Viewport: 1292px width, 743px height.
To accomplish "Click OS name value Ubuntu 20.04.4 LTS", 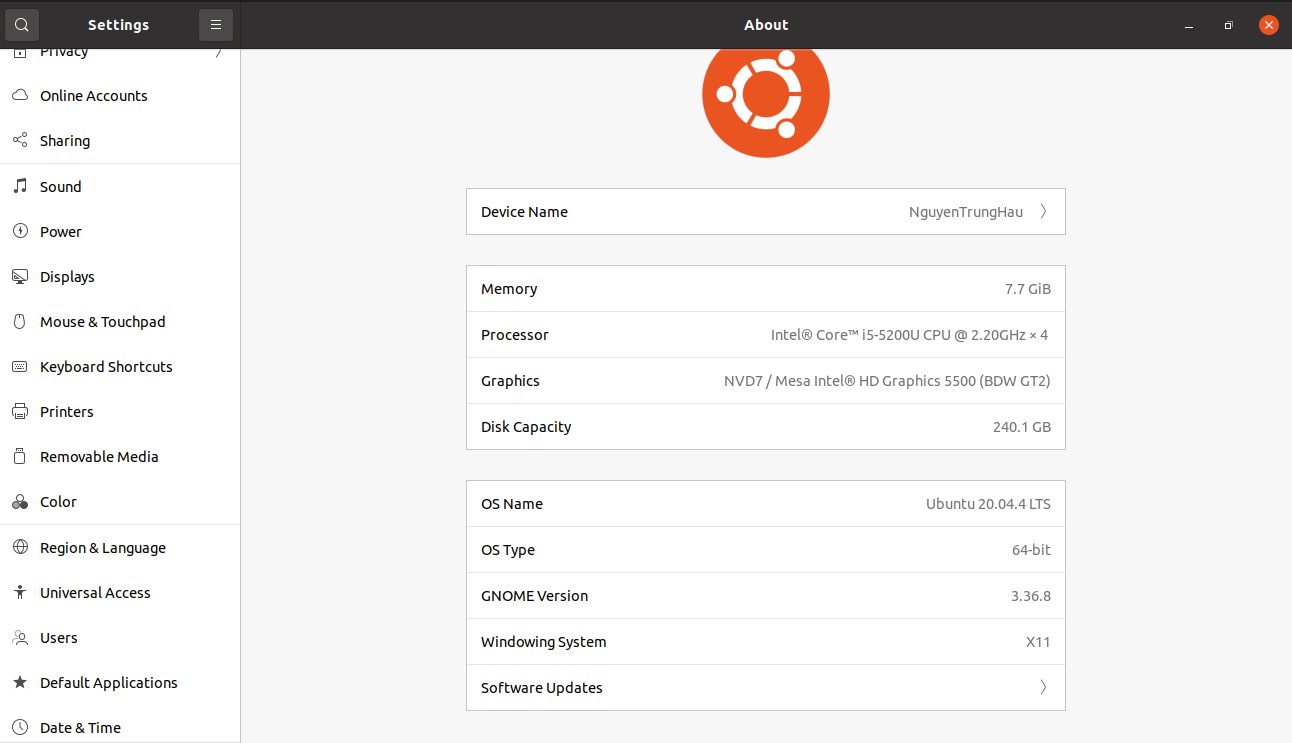I will pos(988,504).
